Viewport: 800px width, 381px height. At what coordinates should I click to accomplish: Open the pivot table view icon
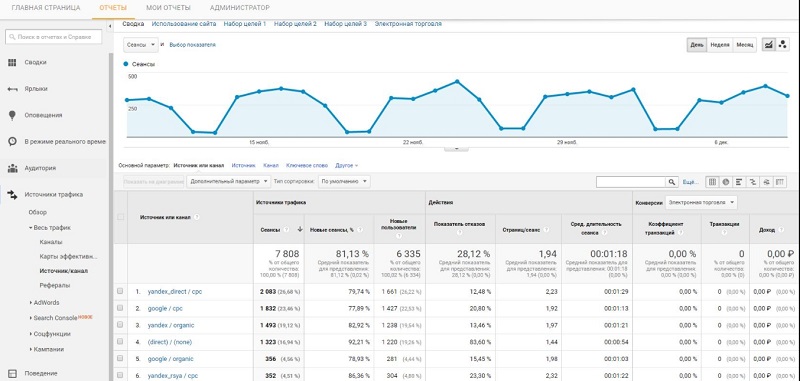pos(780,182)
